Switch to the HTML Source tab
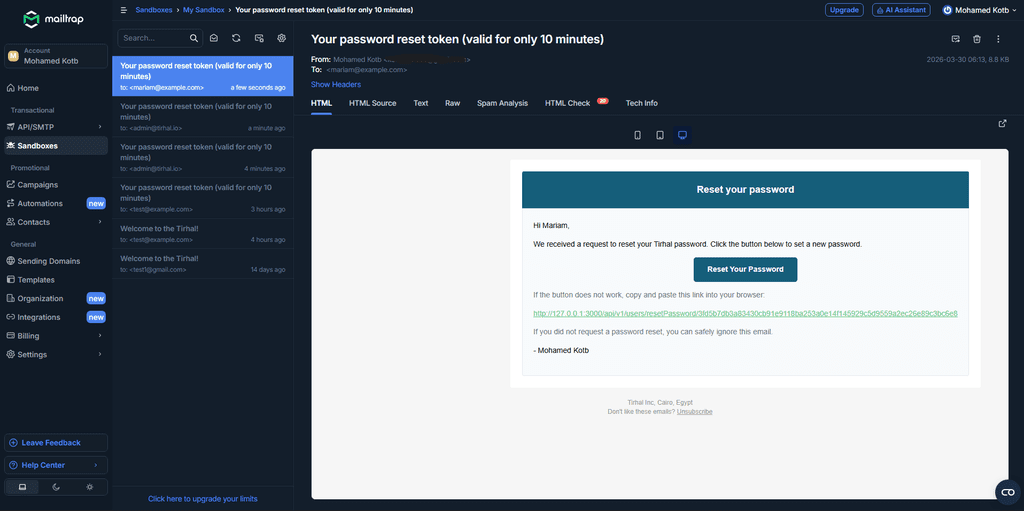This screenshot has height=511, width=1024. tap(372, 103)
